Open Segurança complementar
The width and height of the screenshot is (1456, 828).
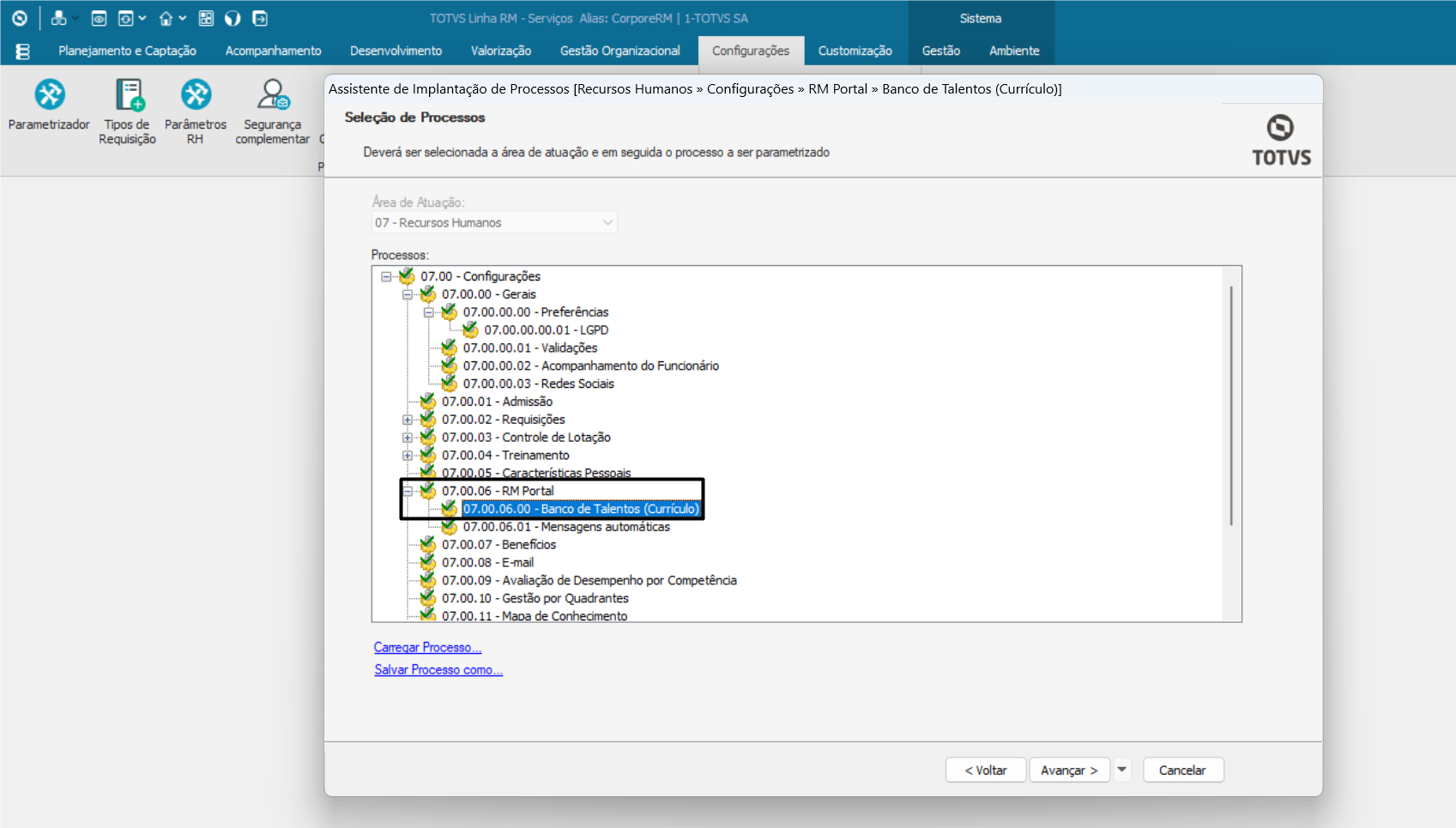click(273, 112)
